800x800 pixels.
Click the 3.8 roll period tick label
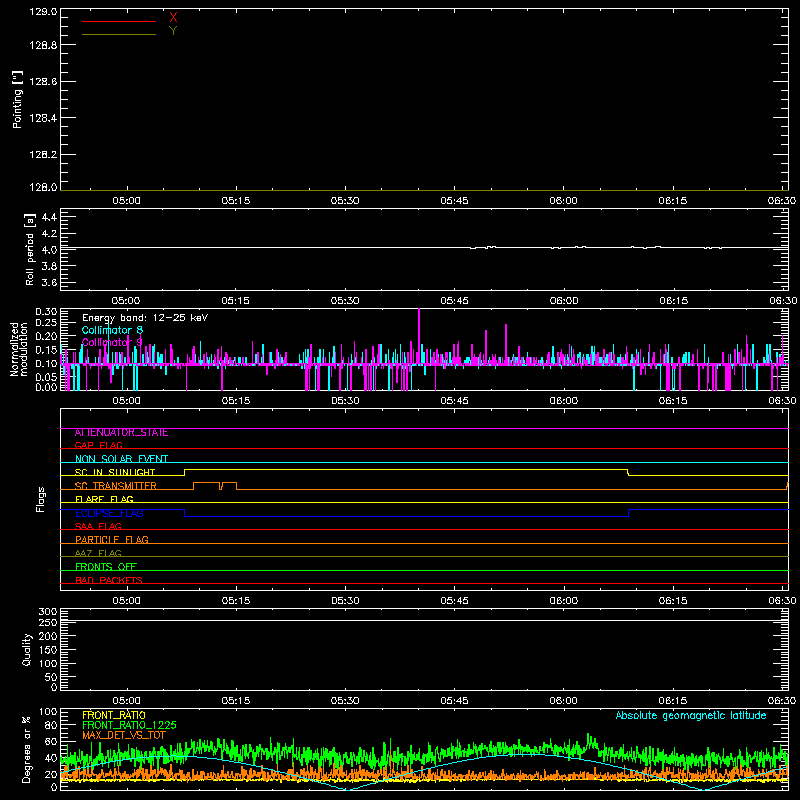click(49, 266)
